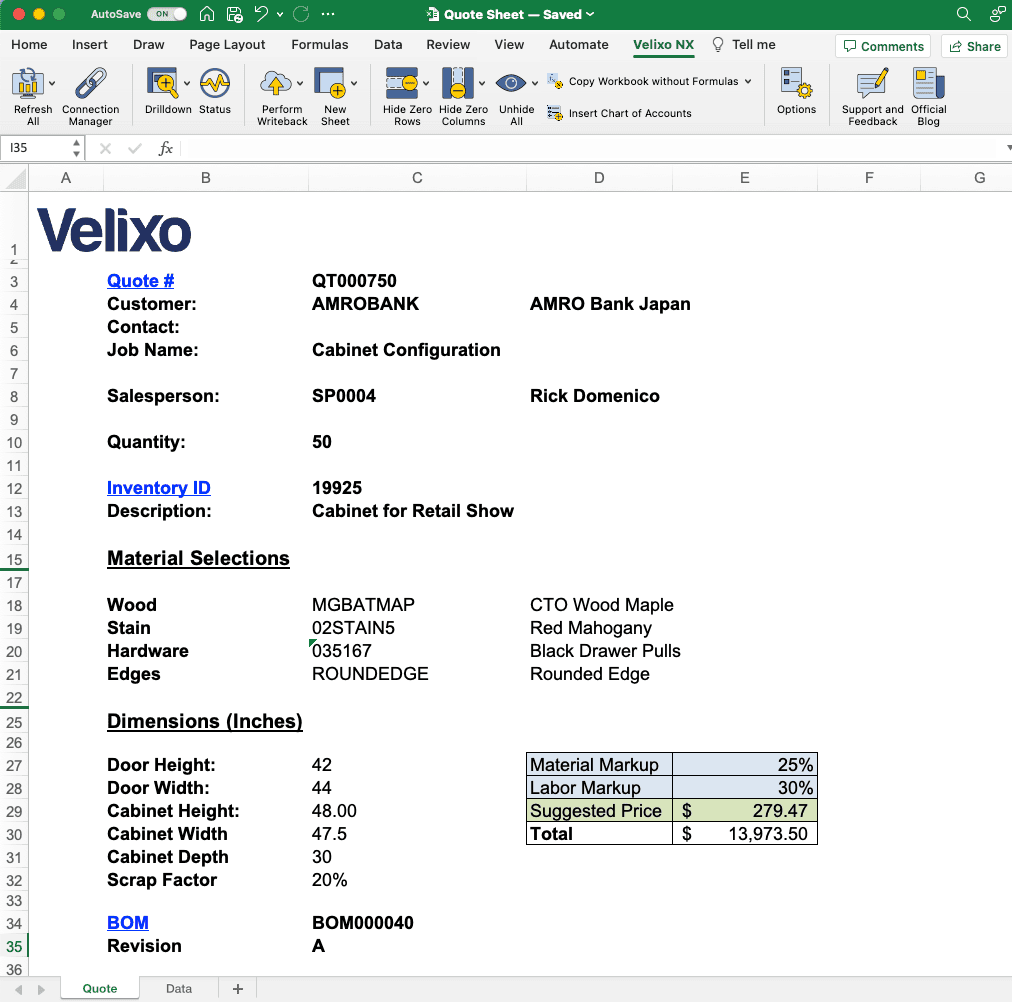Expand the Copy Workbook dropdown arrow
Viewport: 1012px width, 1002px height.
tap(748, 81)
